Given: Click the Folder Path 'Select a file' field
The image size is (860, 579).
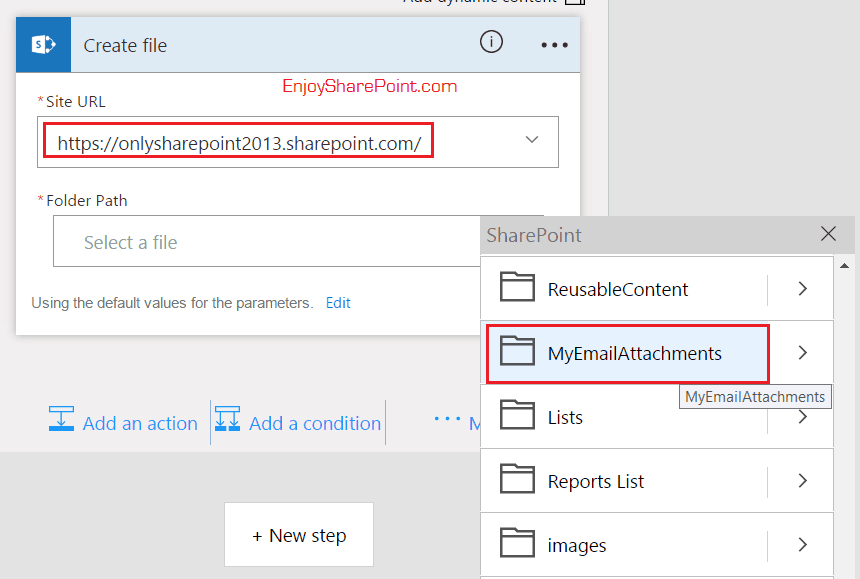Looking at the screenshot, I should pos(267,241).
